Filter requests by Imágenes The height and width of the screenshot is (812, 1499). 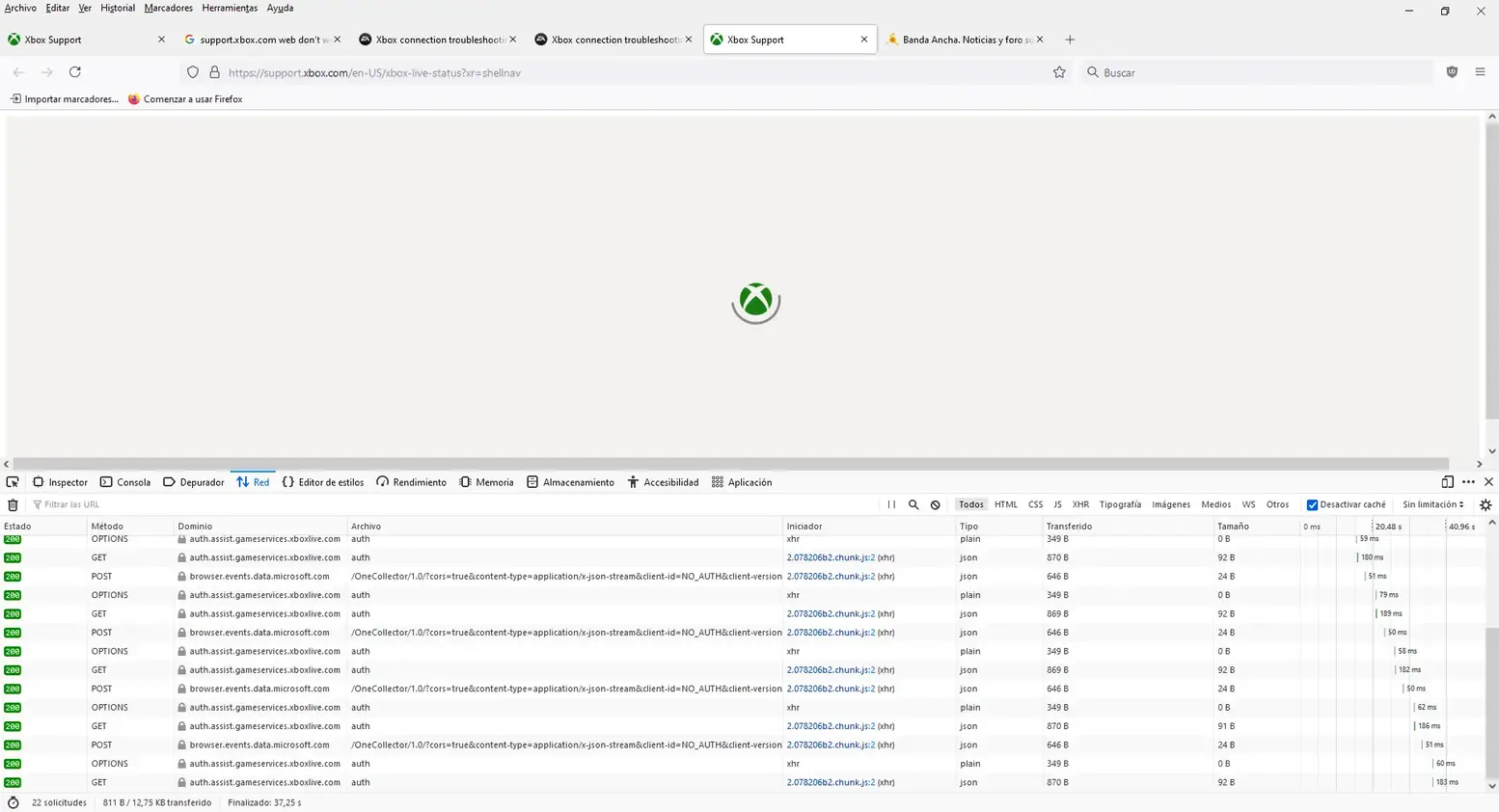point(1171,504)
